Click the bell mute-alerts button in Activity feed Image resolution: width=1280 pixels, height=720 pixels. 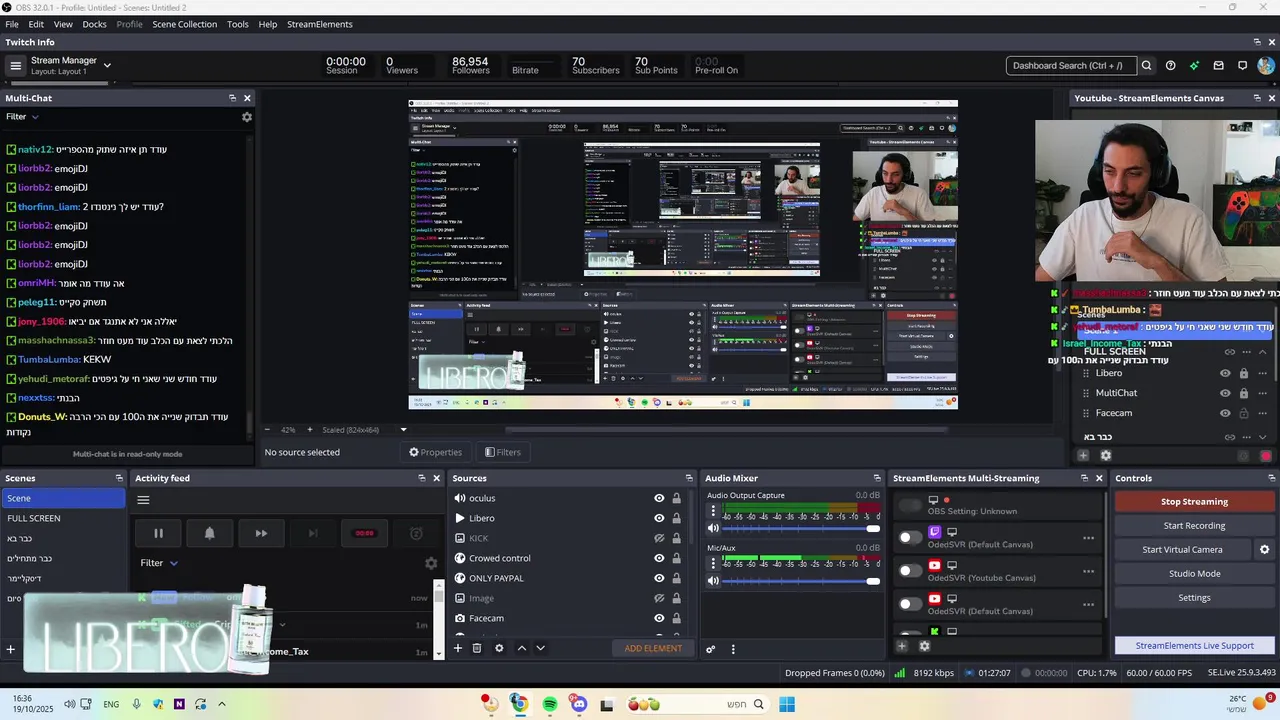(x=209, y=533)
